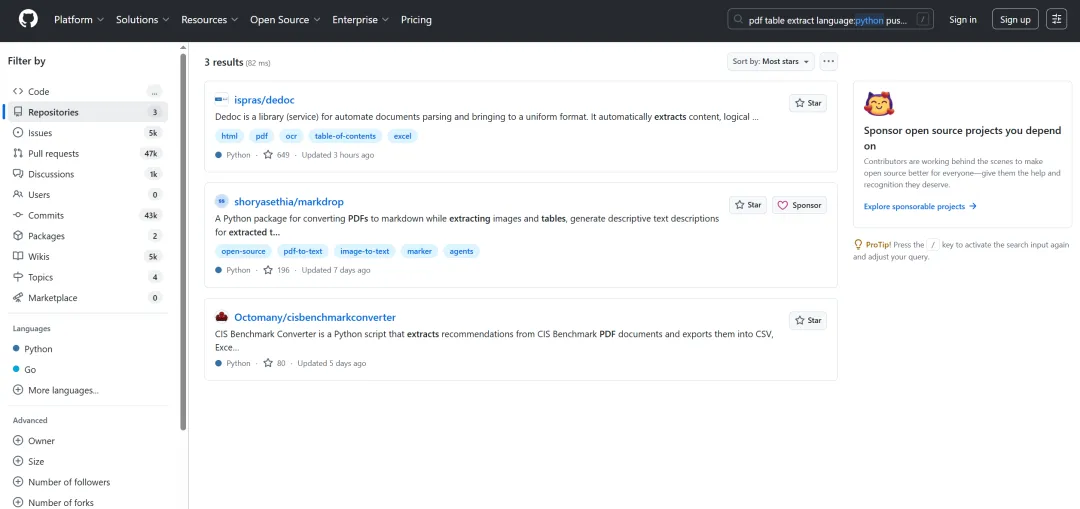Open the Explore sponsorable projects link
The width and height of the screenshot is (1080, 509).
tap(920, 206)
